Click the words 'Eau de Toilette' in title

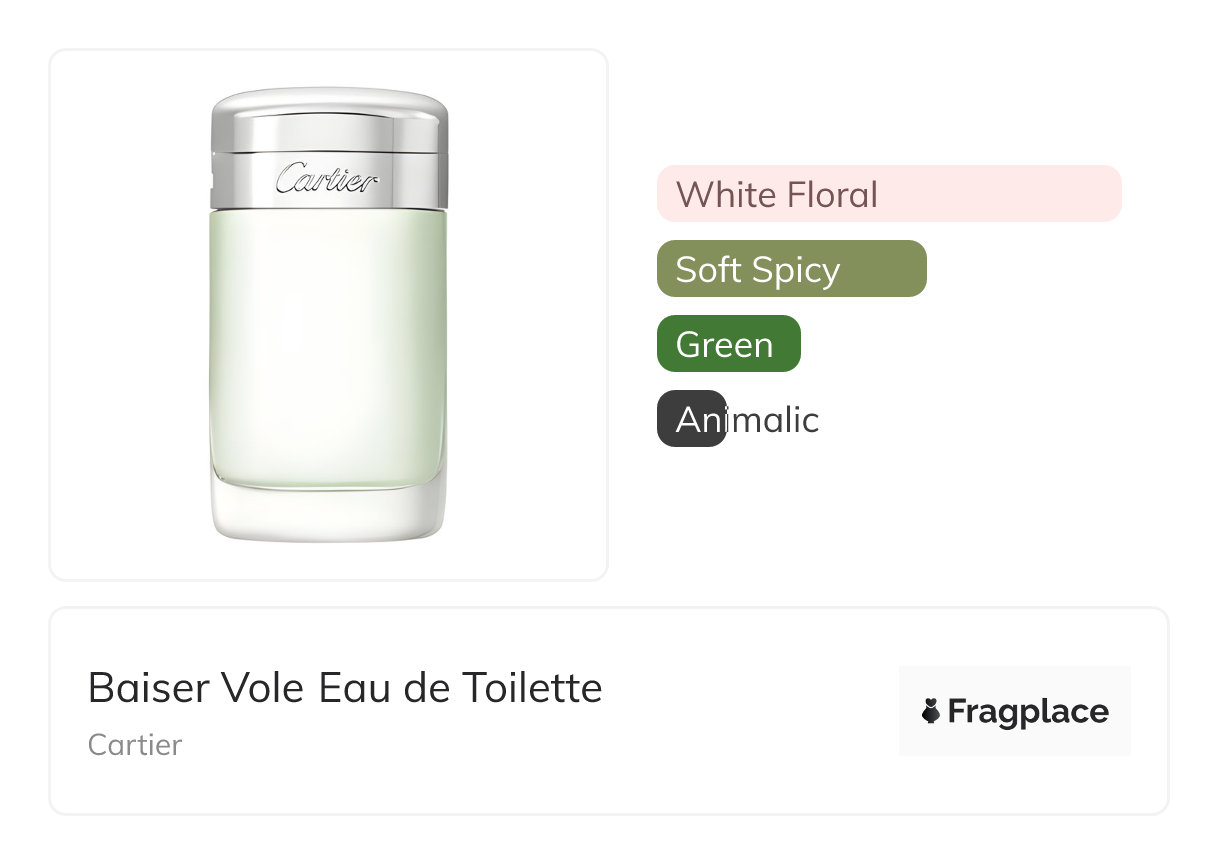pos(461,688)
